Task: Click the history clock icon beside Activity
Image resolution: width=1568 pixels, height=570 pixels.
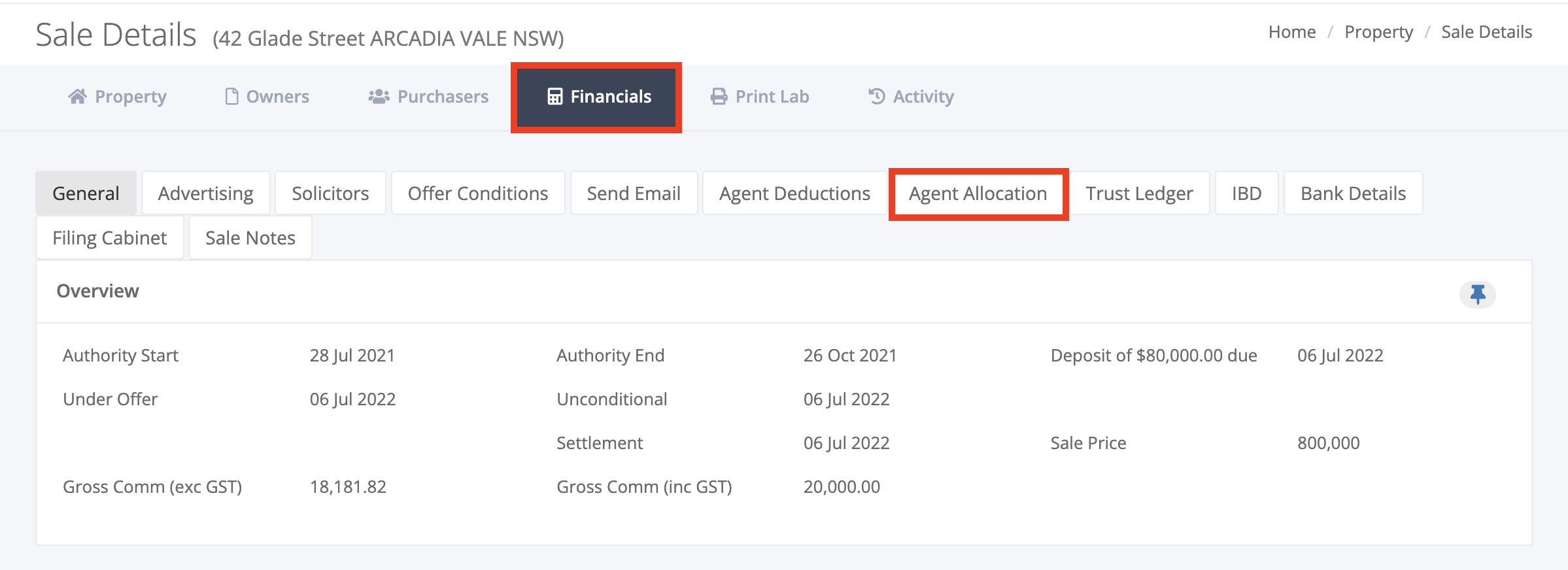Action: click(x=876, y=97)
